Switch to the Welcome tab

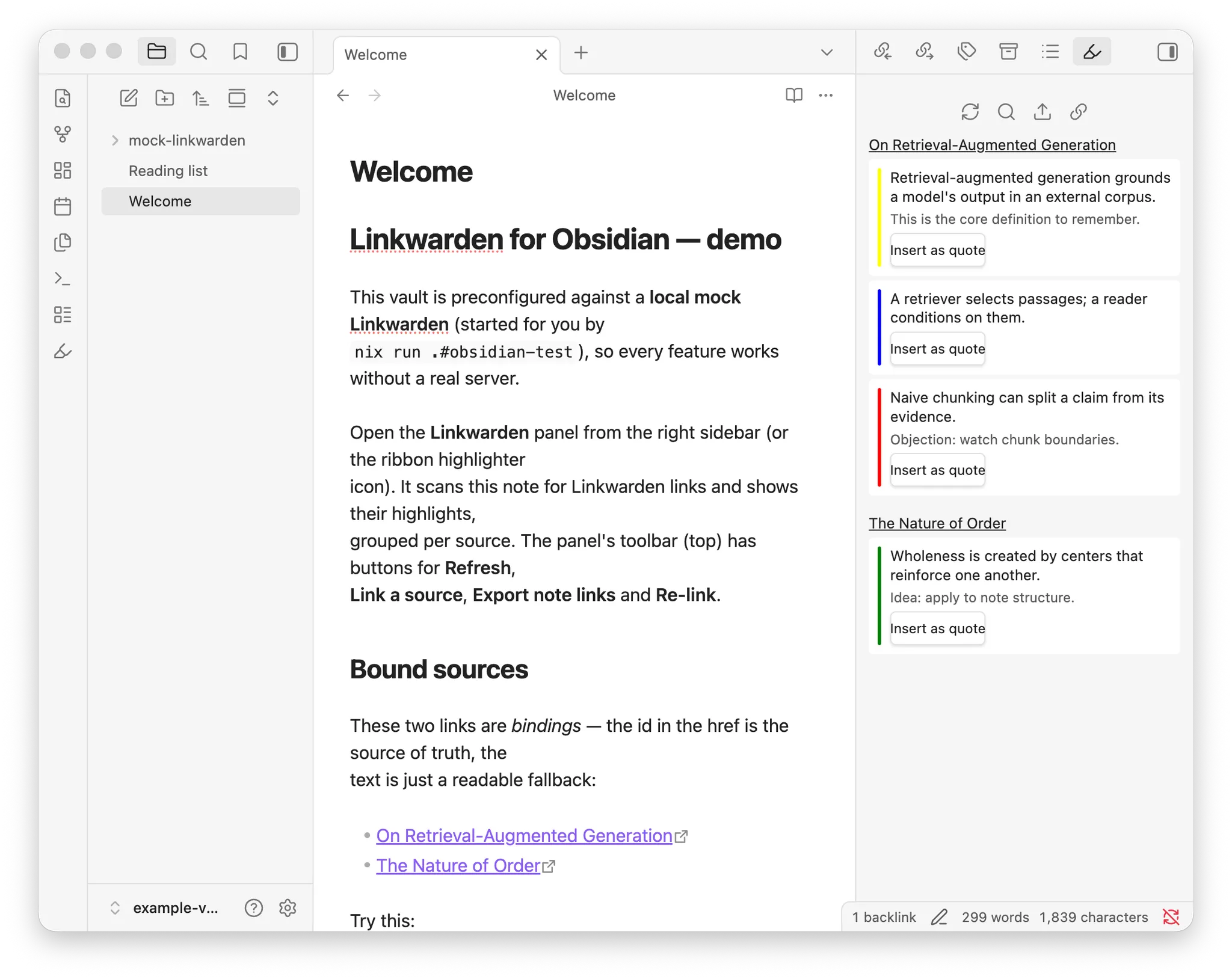(x=446, y=55)
